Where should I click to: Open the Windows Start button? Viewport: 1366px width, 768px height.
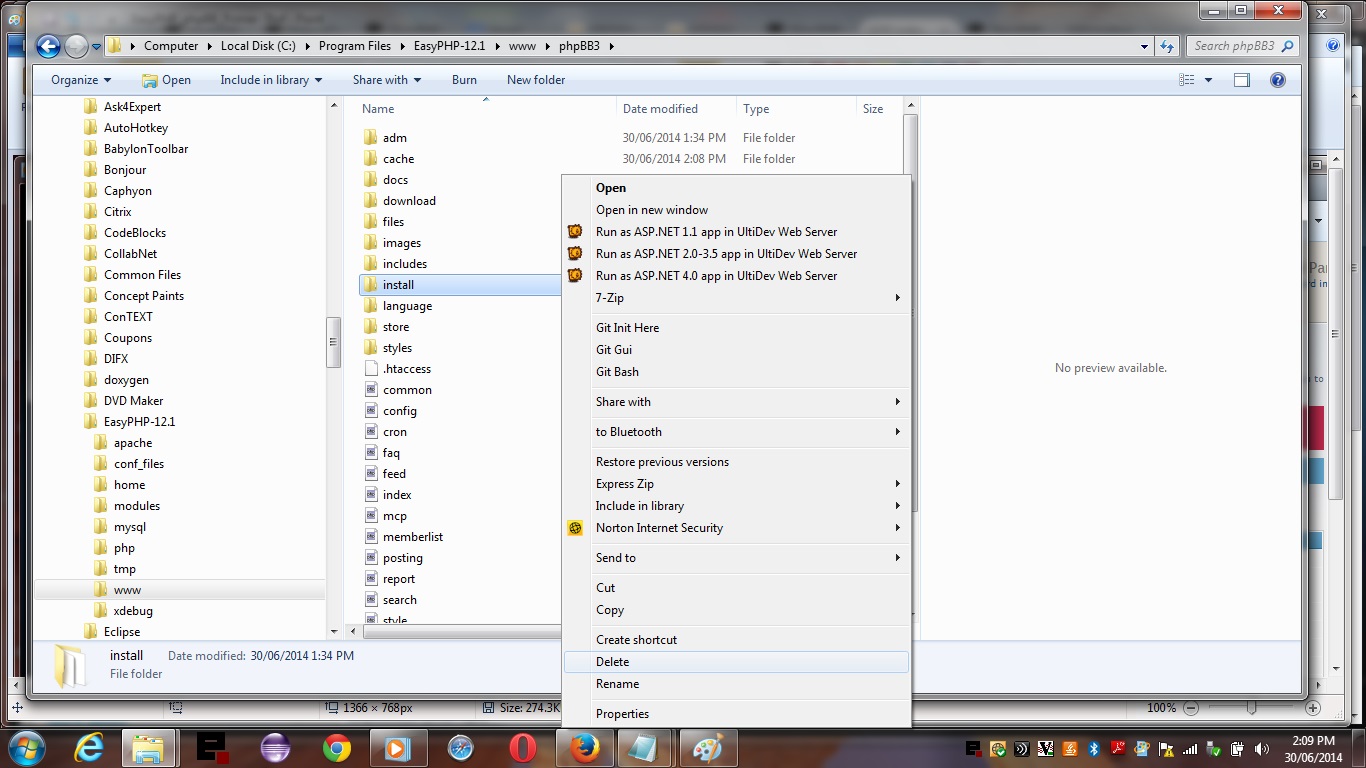click(x=26, y=748)
